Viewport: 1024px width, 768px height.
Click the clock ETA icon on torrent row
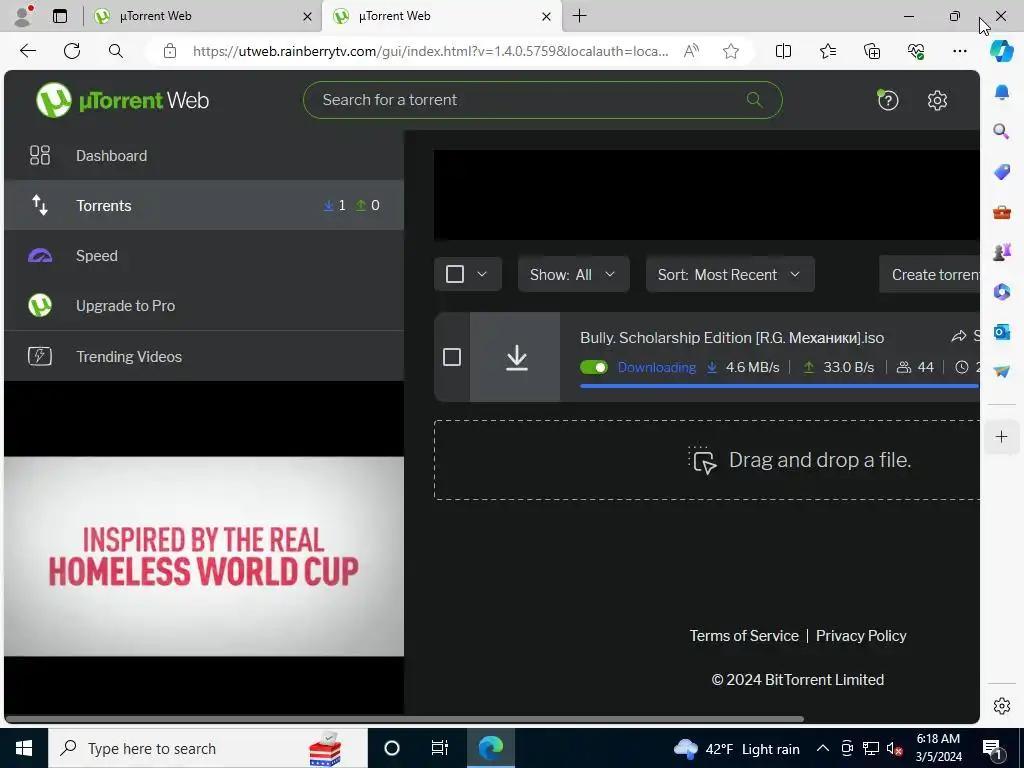tap(961, 368)
